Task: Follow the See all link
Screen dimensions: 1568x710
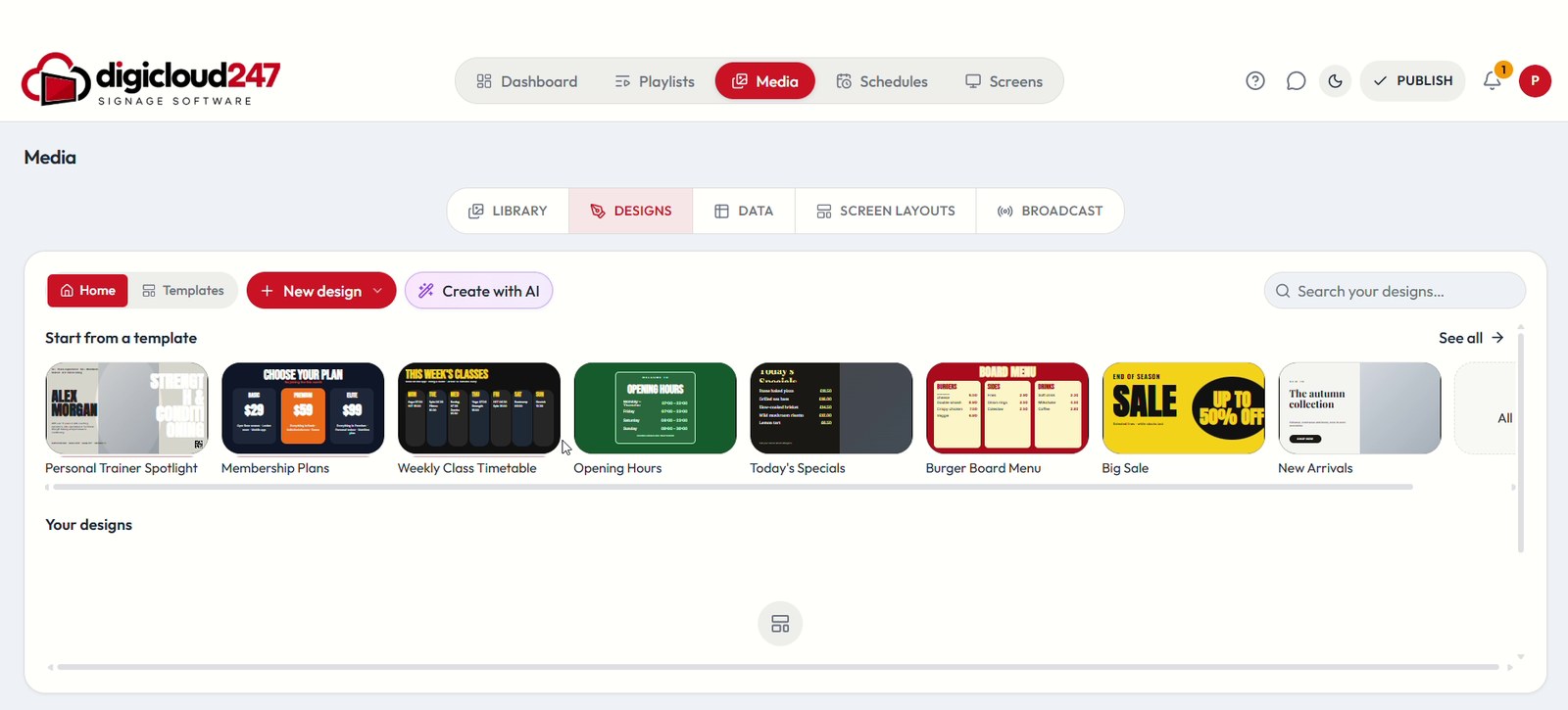Action: coord(1471,338)
